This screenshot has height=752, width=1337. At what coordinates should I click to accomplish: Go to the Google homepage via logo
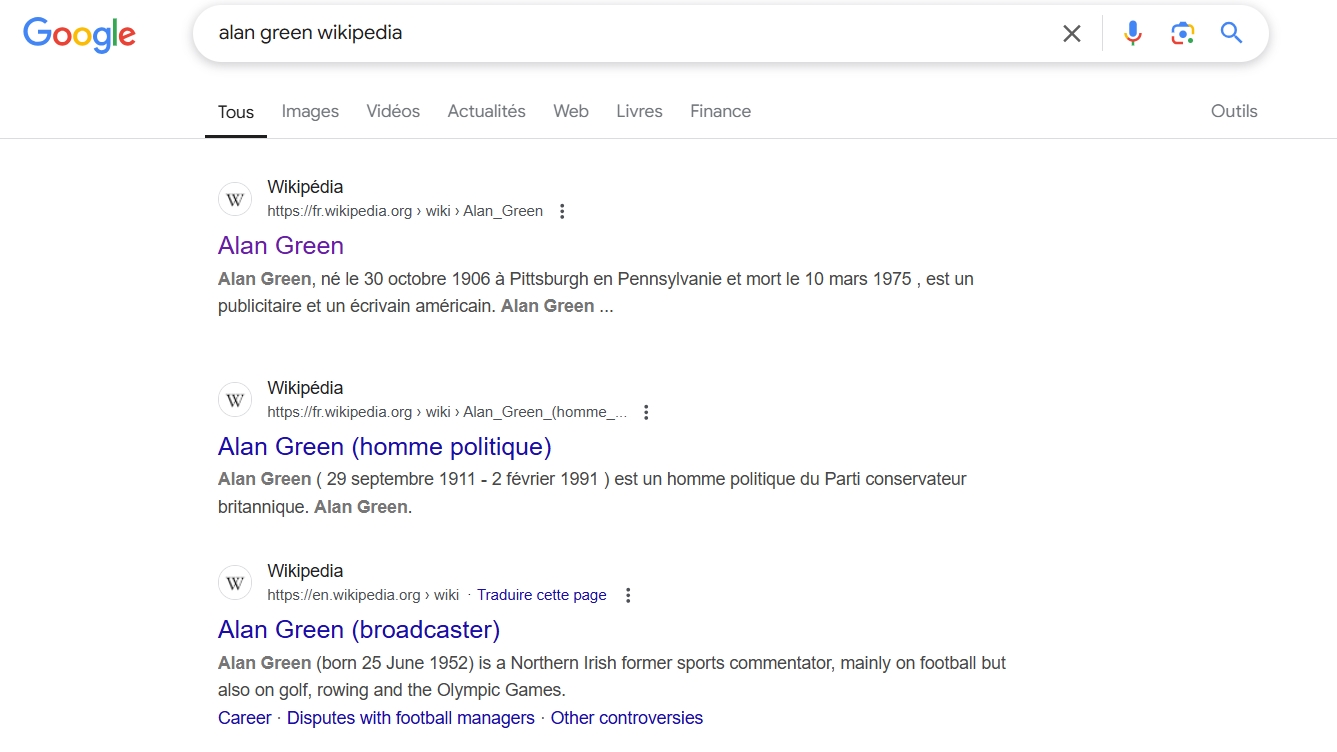80,34
